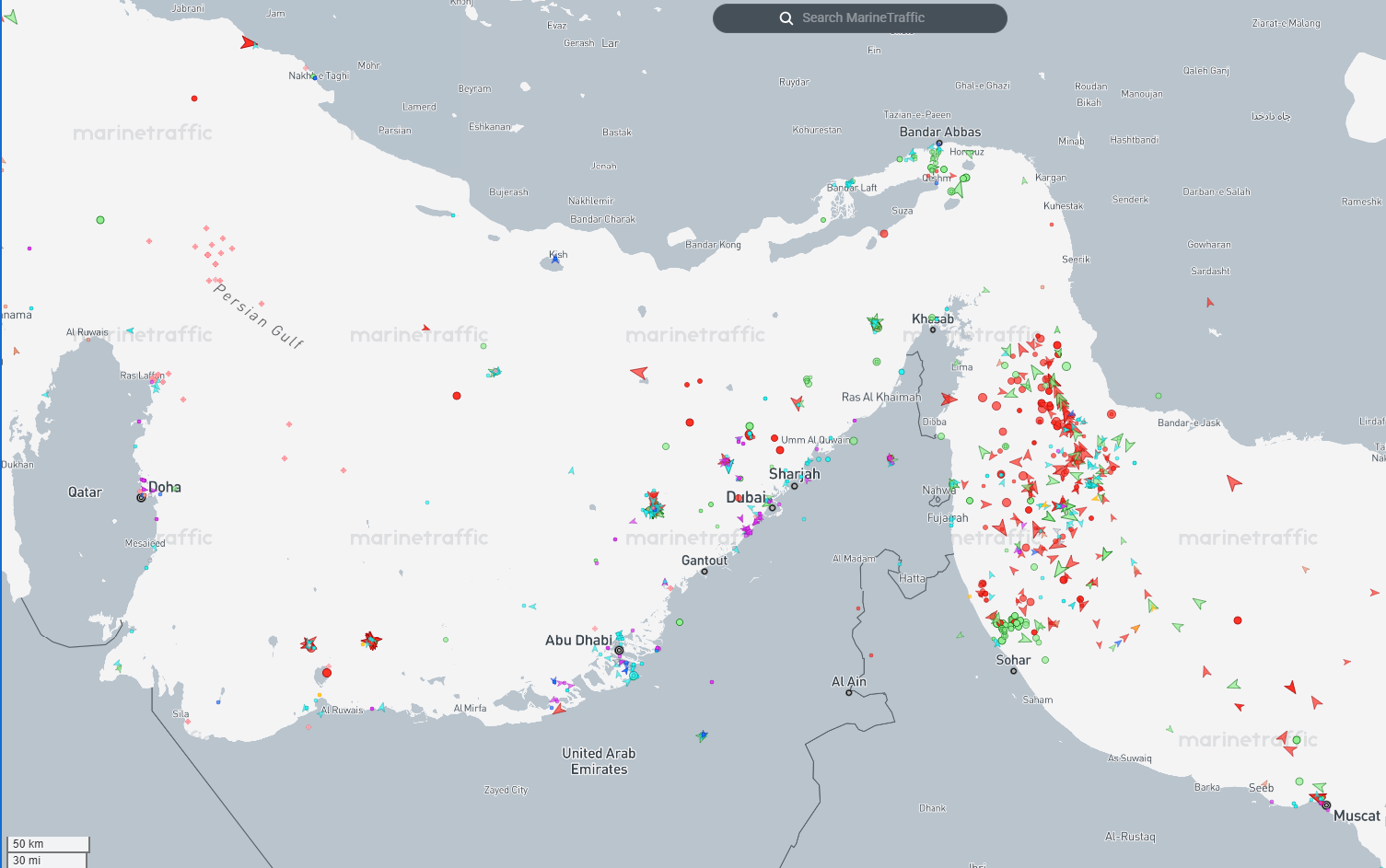Click the Bandar-e-Jask label

point(1189,423)
